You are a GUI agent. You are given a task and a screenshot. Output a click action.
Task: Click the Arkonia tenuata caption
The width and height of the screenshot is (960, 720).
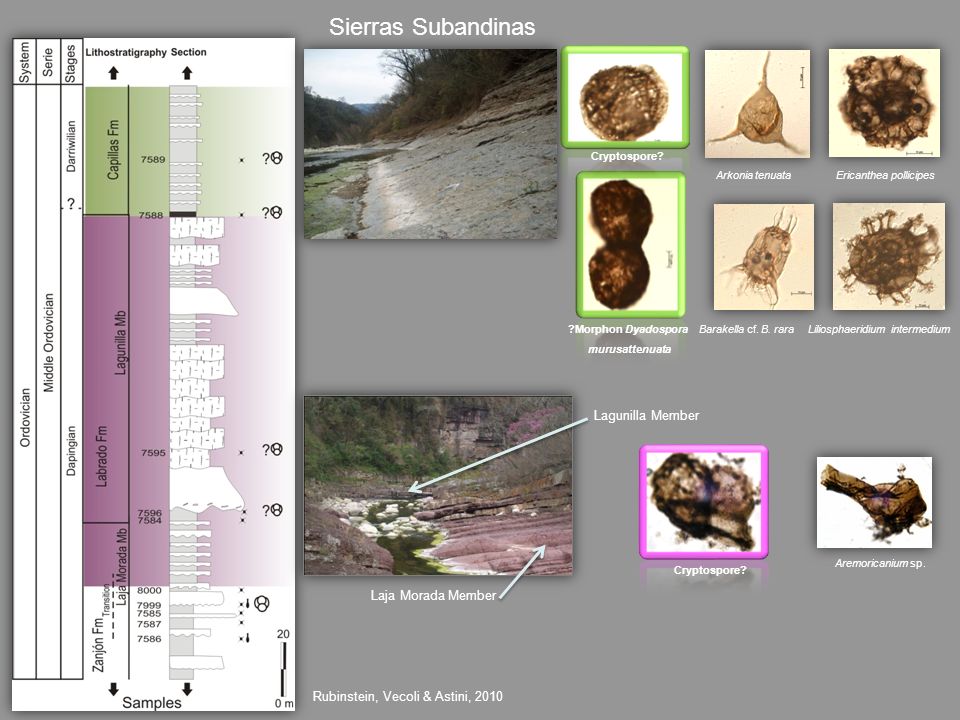click(x=754, y=175)
